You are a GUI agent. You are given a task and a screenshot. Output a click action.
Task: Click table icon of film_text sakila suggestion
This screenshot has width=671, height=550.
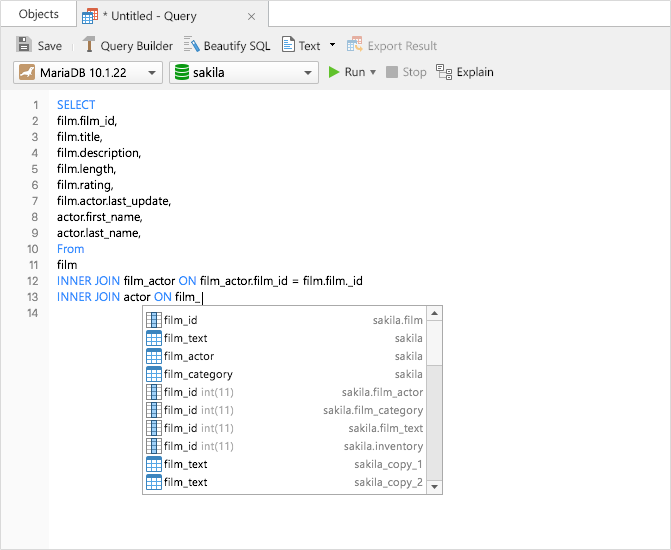click(x=154, y=338)
